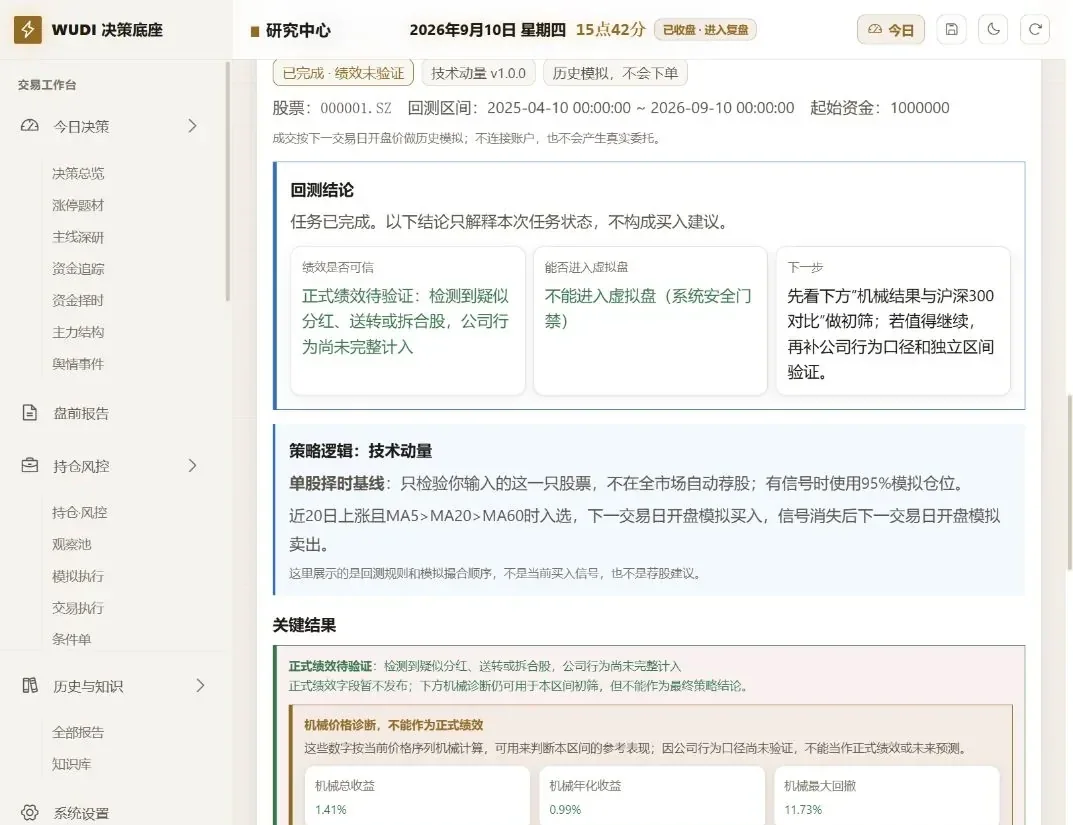This screenshot has width=1073, height=825.
Task: Open 条件单 in sidebar
Action: coord(72,639)
